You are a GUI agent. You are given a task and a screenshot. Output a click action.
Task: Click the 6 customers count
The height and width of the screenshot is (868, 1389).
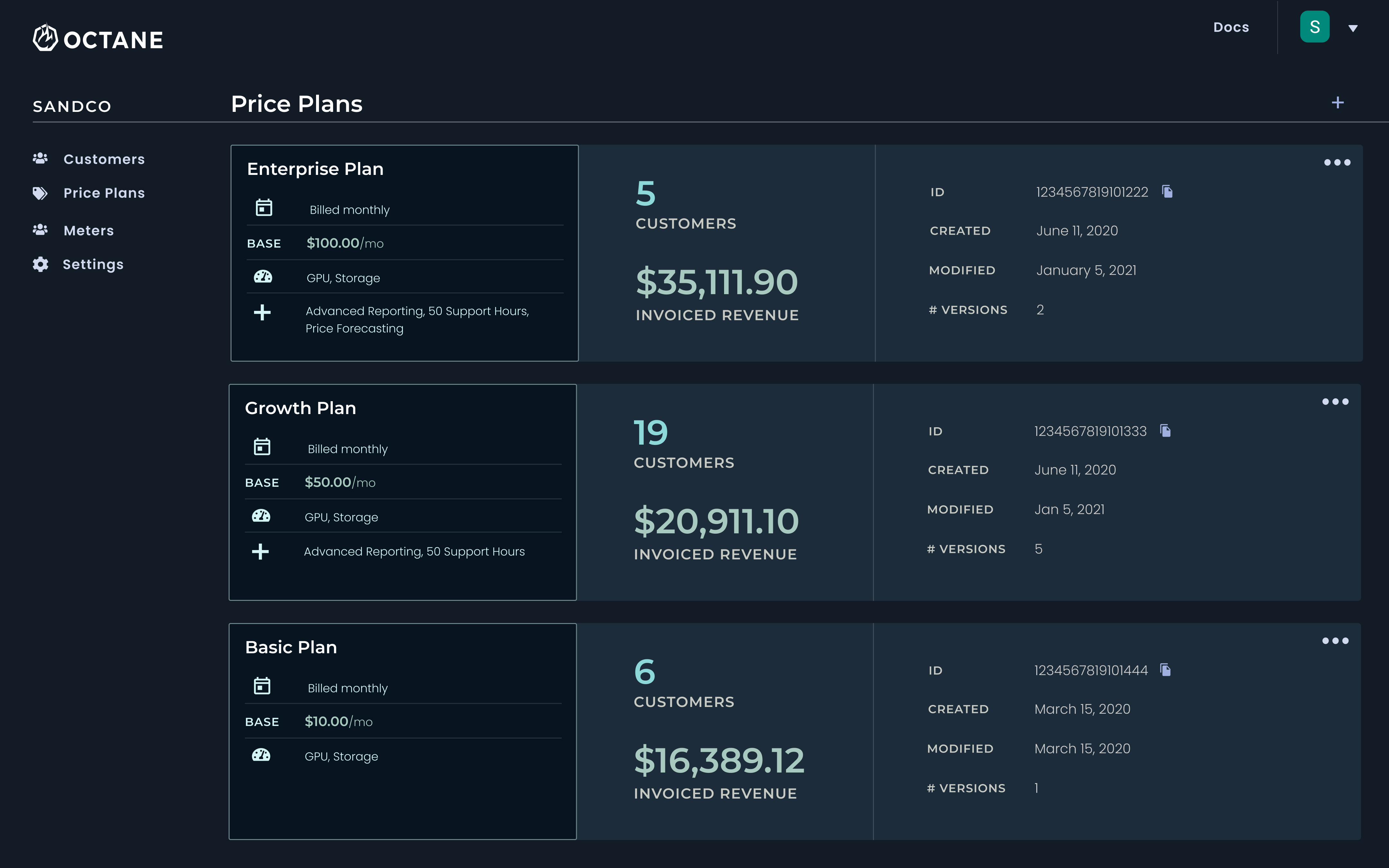pyautogui.click(x=645, y=672)
